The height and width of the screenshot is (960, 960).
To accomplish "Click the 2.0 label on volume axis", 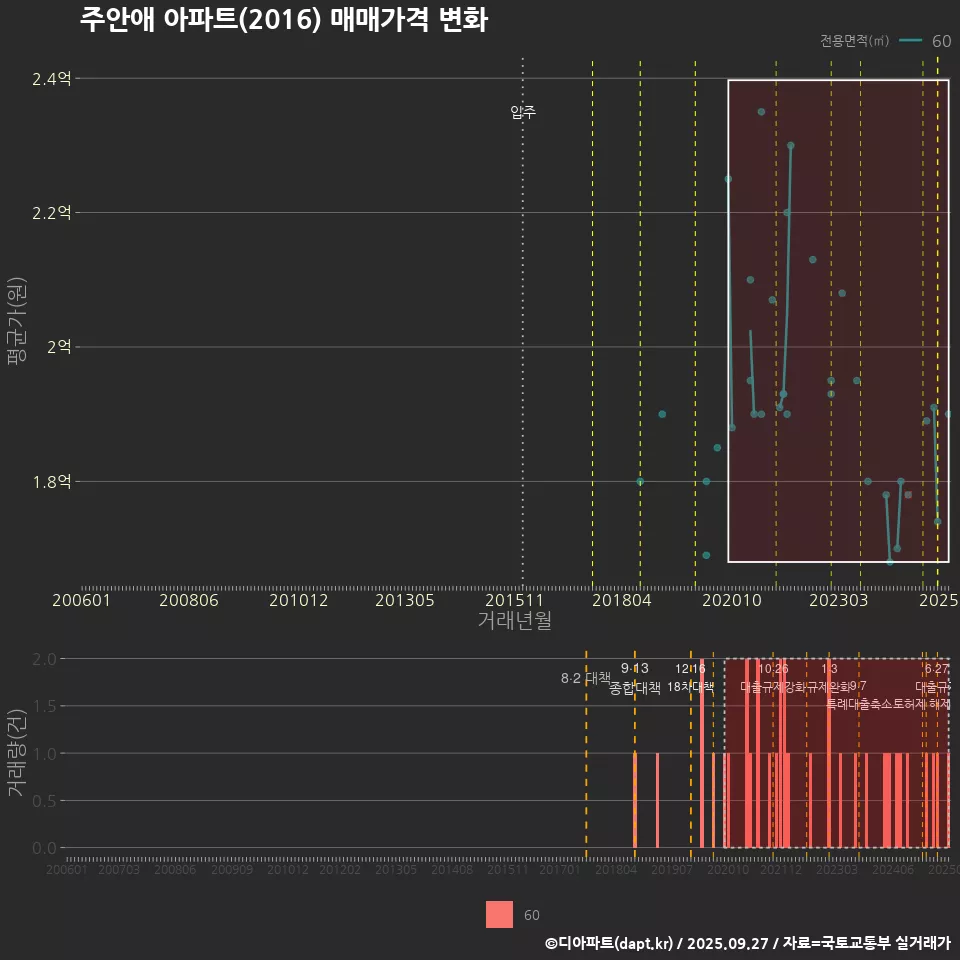I will 45,659.
